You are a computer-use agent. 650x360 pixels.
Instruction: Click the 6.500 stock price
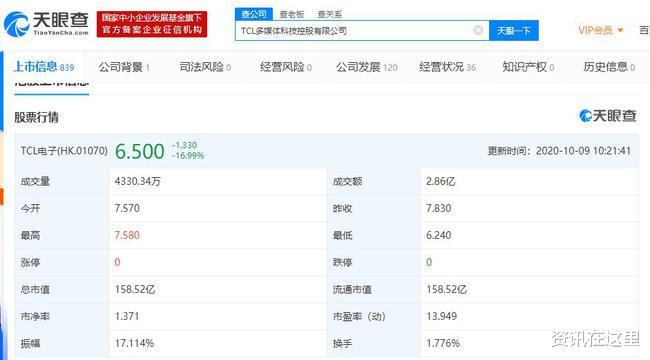140,151
